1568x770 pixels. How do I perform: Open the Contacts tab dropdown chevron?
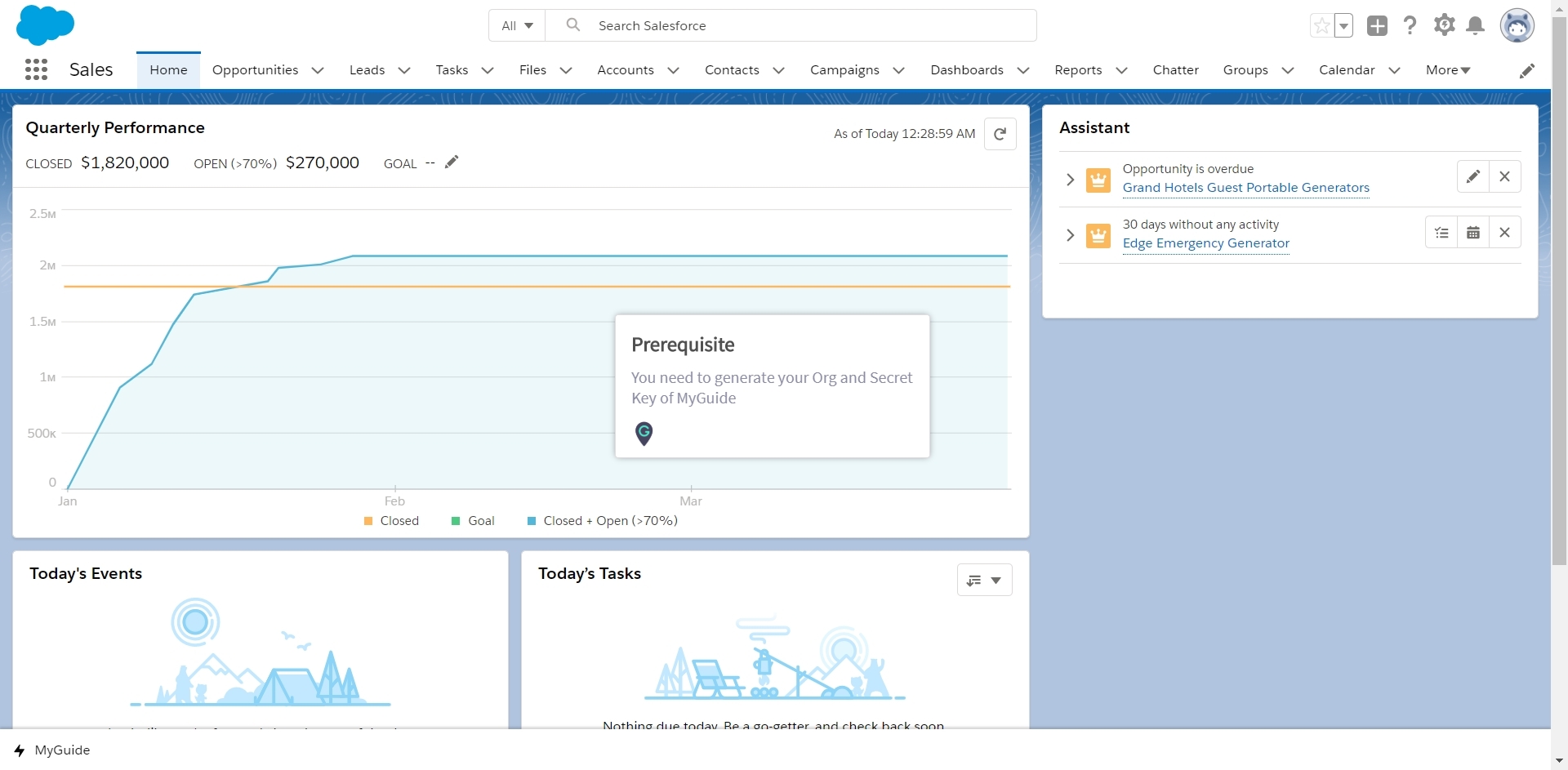[x=778, y=70]
